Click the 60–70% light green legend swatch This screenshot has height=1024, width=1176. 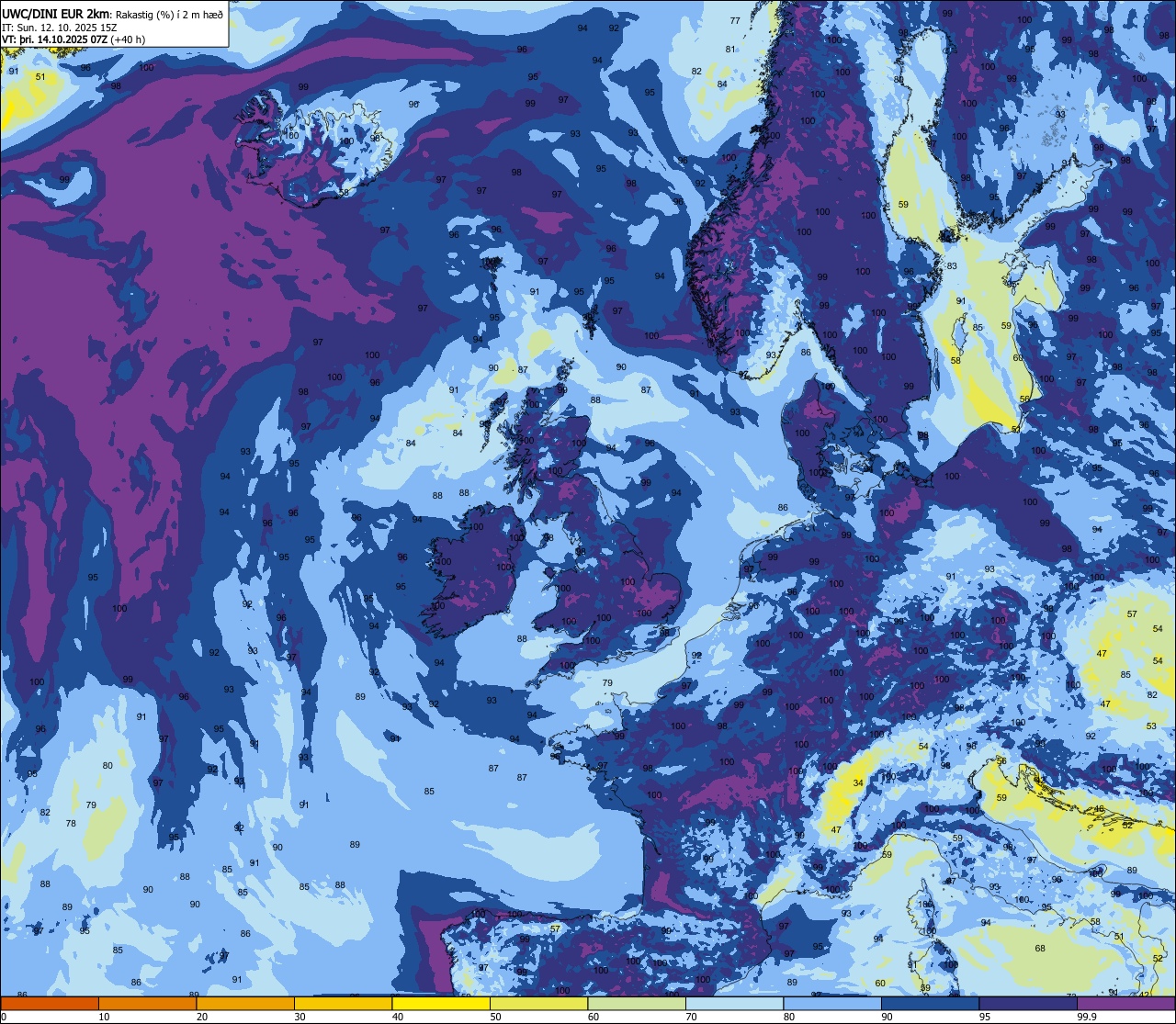tap(637, 1003)
